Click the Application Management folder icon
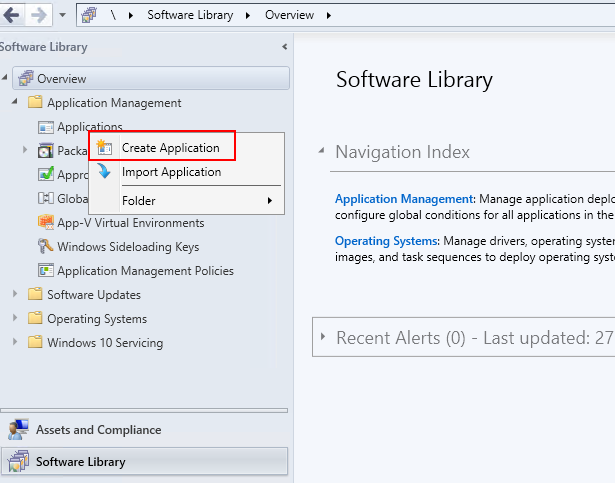The width and height of the screenshot is (615, 483). [x=35, y=102]
